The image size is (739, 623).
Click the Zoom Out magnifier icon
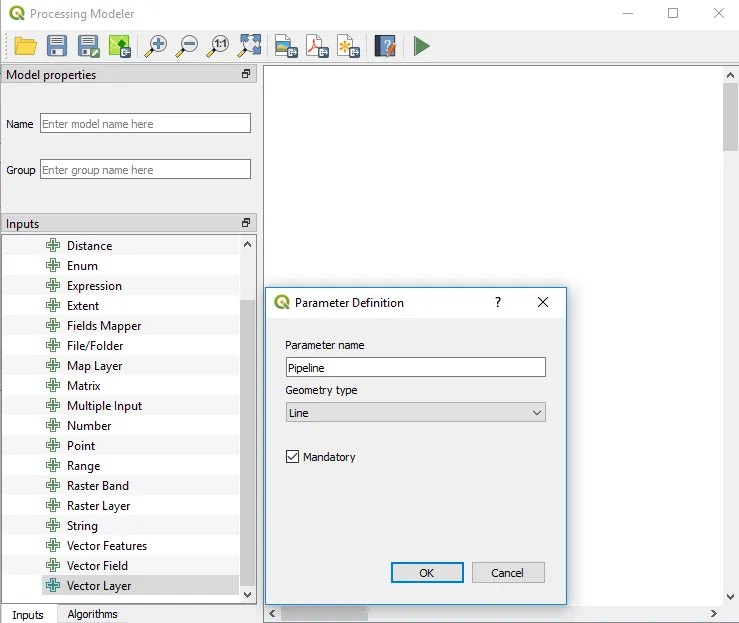(187, 46)
